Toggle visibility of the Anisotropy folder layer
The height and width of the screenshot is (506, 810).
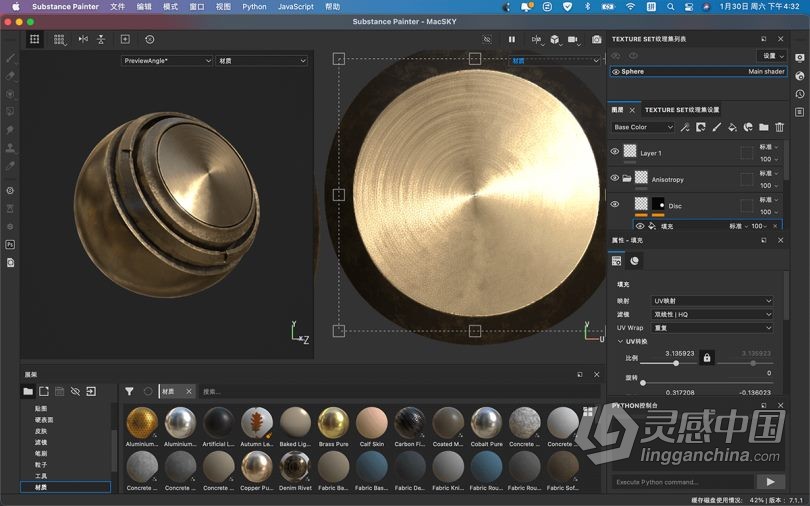point(615,178)
